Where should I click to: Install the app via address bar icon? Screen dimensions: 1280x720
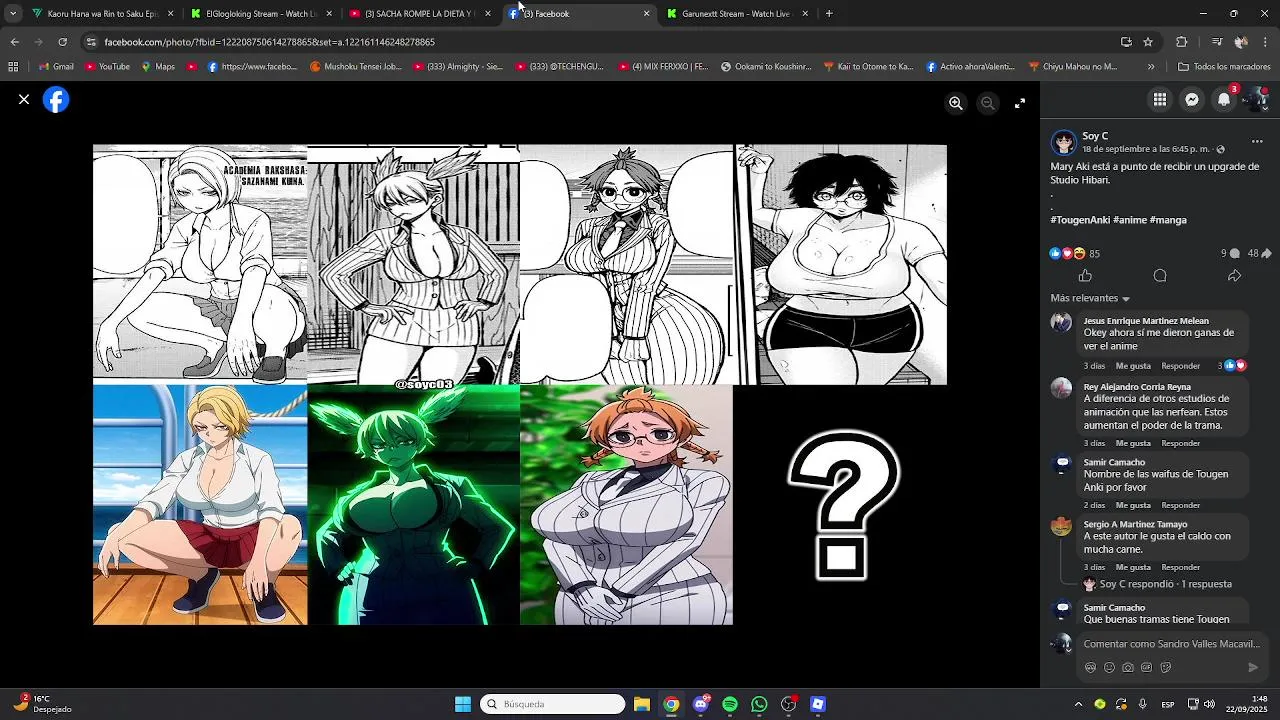[x=1126, y=42]
